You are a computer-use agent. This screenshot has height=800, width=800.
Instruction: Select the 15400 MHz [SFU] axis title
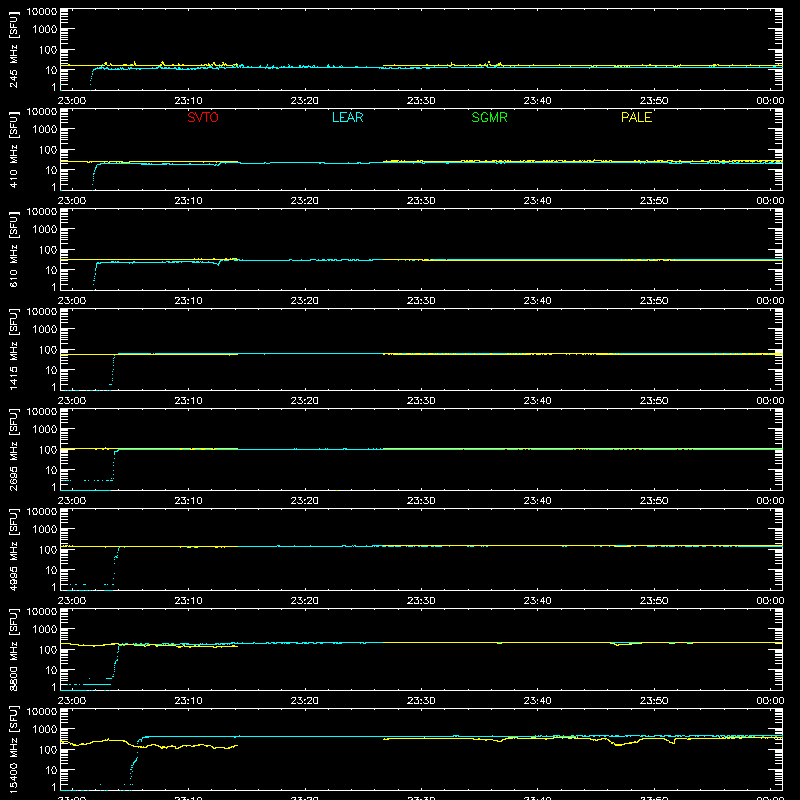pos(13,750)
